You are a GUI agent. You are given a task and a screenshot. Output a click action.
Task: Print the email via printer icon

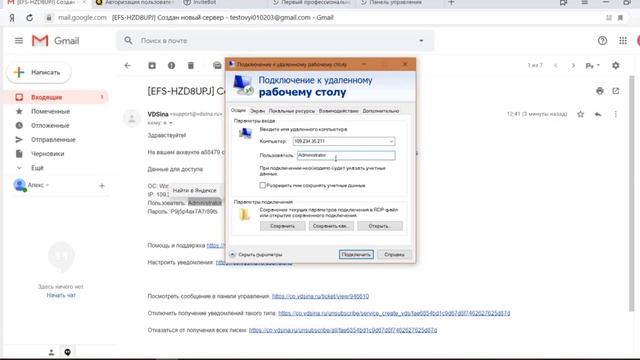point(600,91)
